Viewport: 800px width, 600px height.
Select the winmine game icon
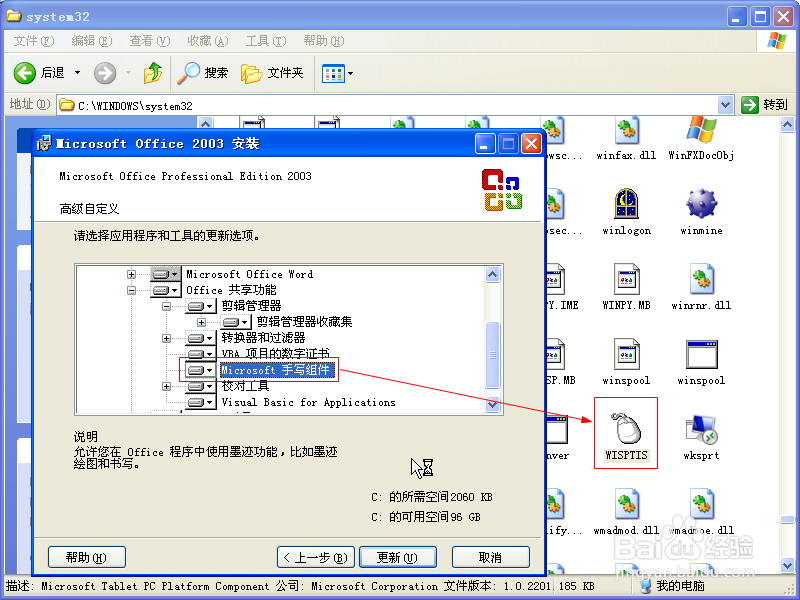(701, 205)
